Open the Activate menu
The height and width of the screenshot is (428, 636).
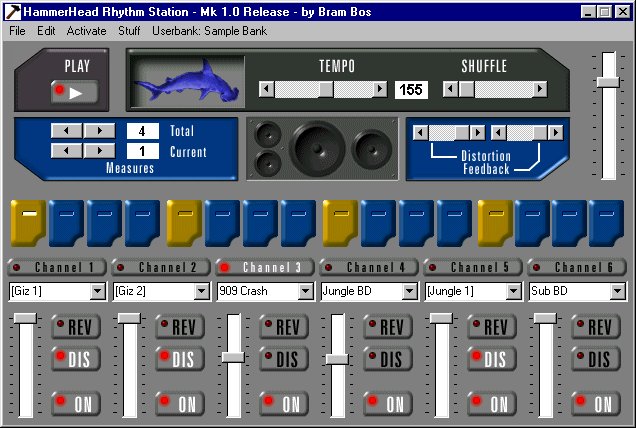(86, 31)
